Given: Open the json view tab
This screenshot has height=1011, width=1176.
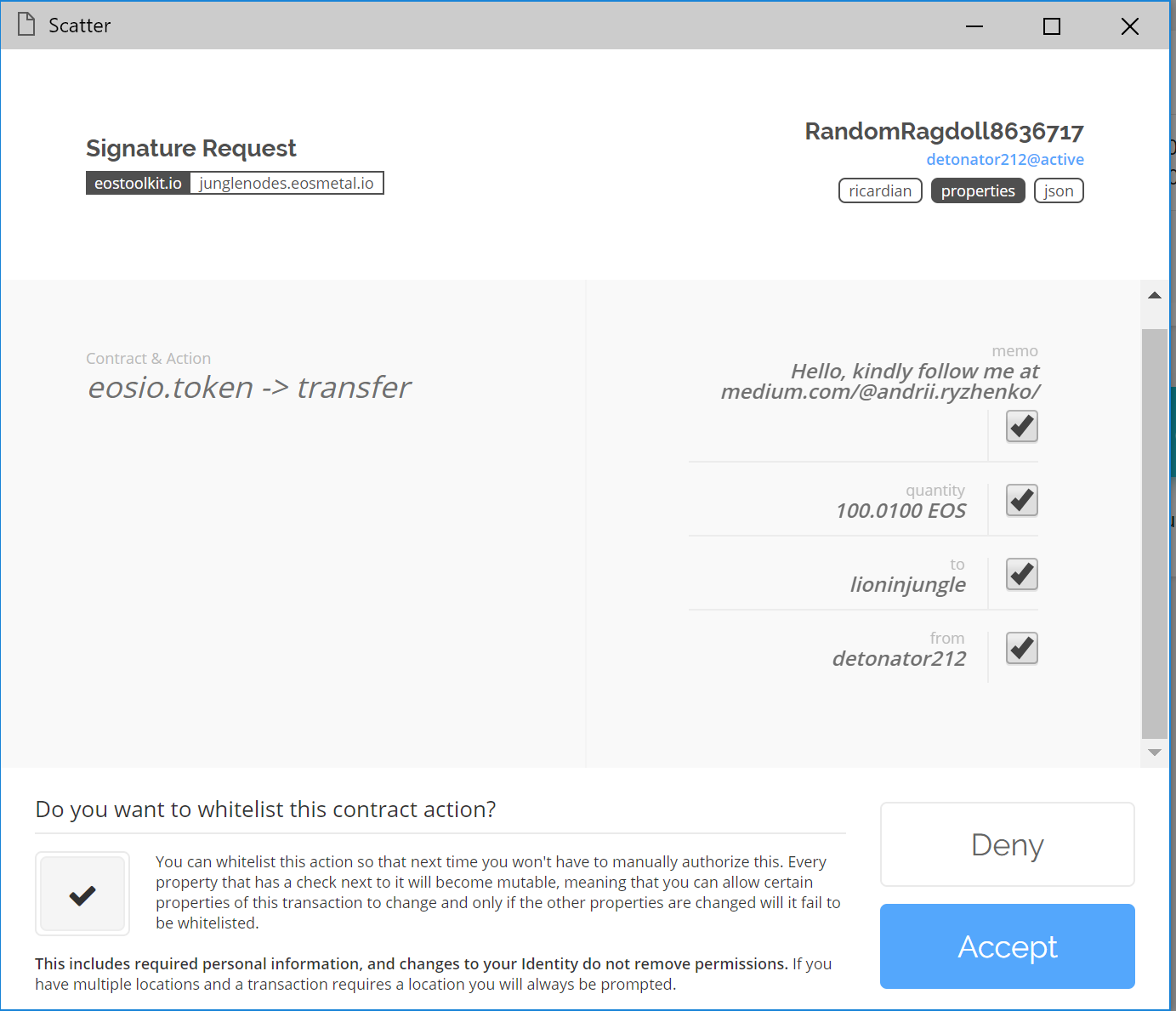Looking at the screenshot, I should (x=1059, y=190).
